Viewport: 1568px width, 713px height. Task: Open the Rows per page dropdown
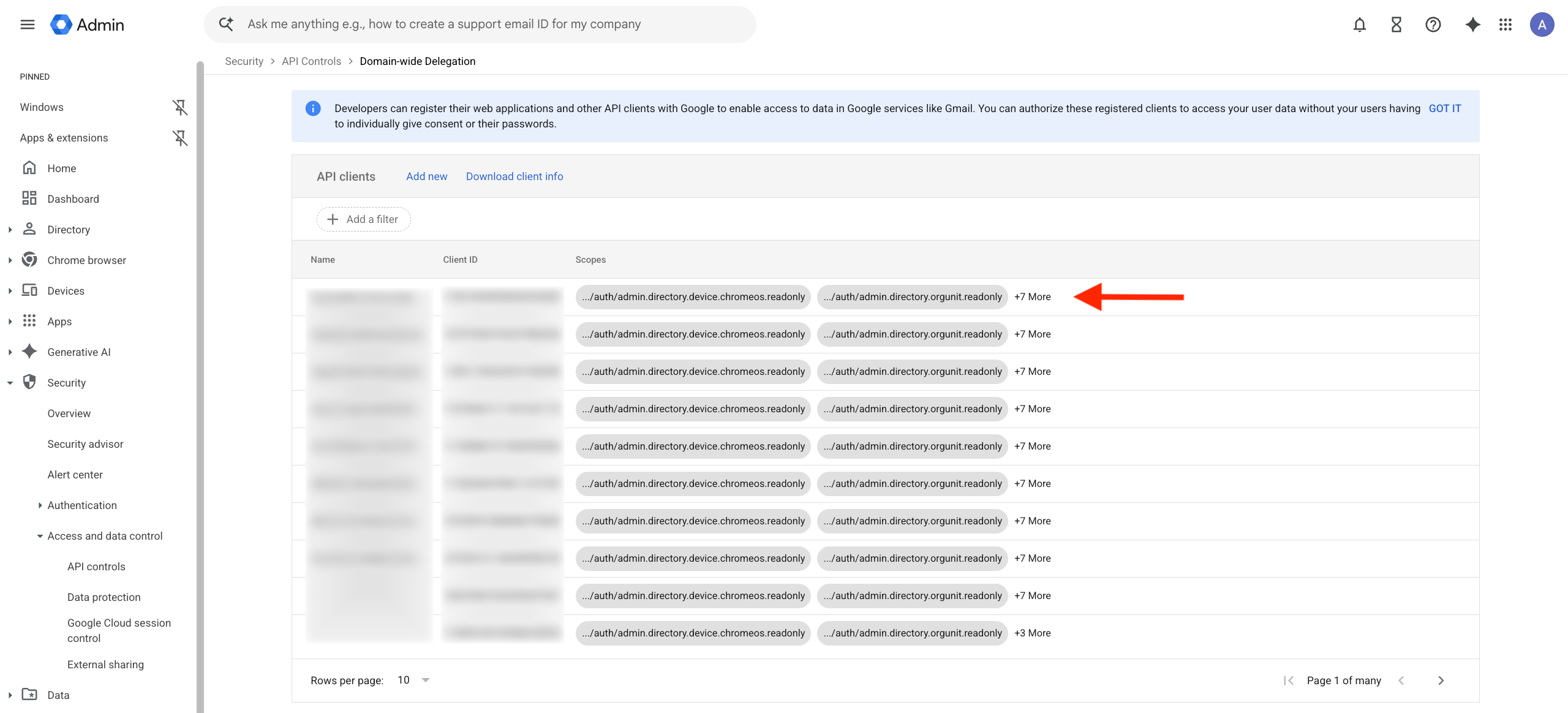(x=413, y=680)
